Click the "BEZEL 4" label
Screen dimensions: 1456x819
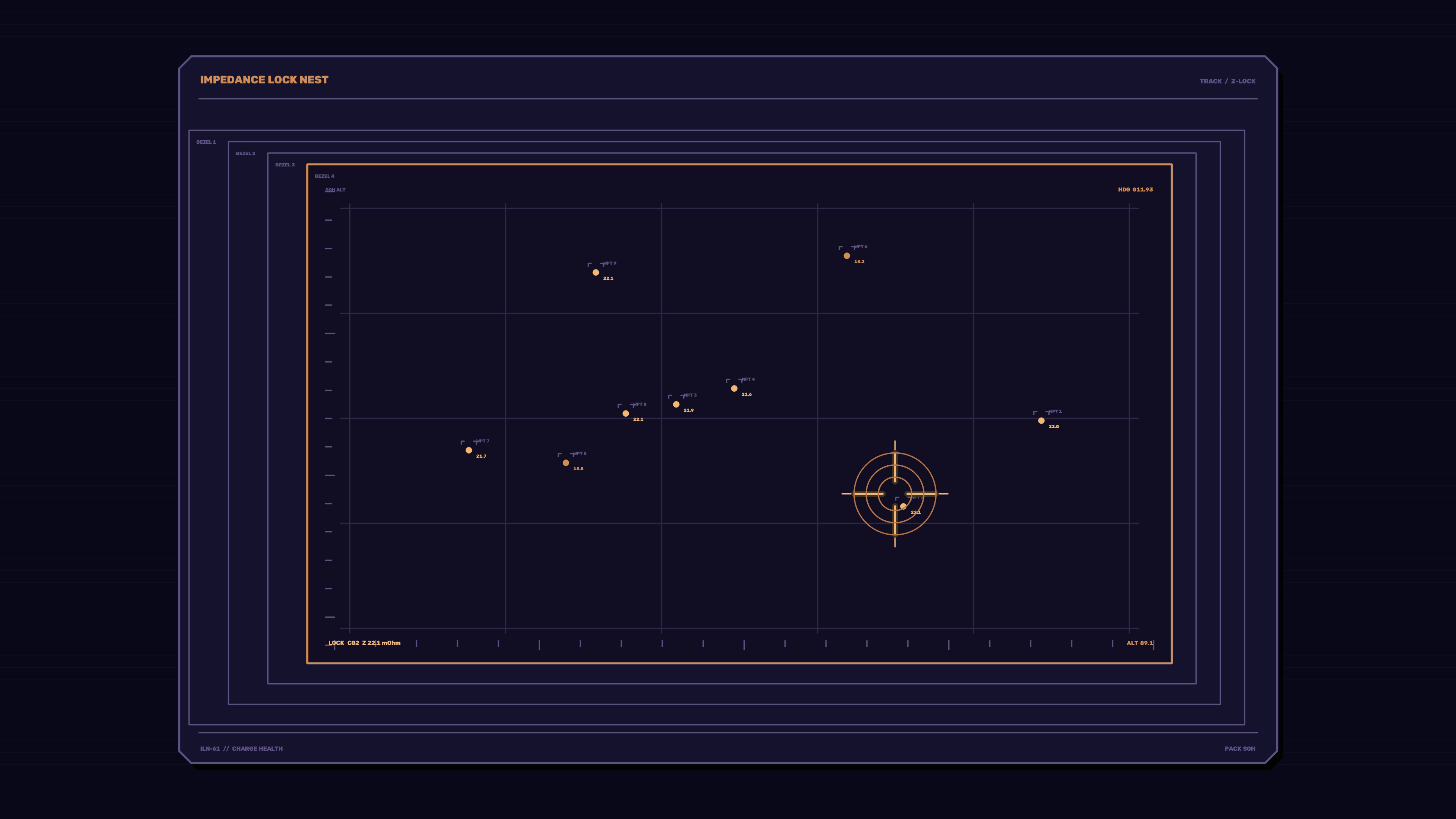tap(325, 176)
